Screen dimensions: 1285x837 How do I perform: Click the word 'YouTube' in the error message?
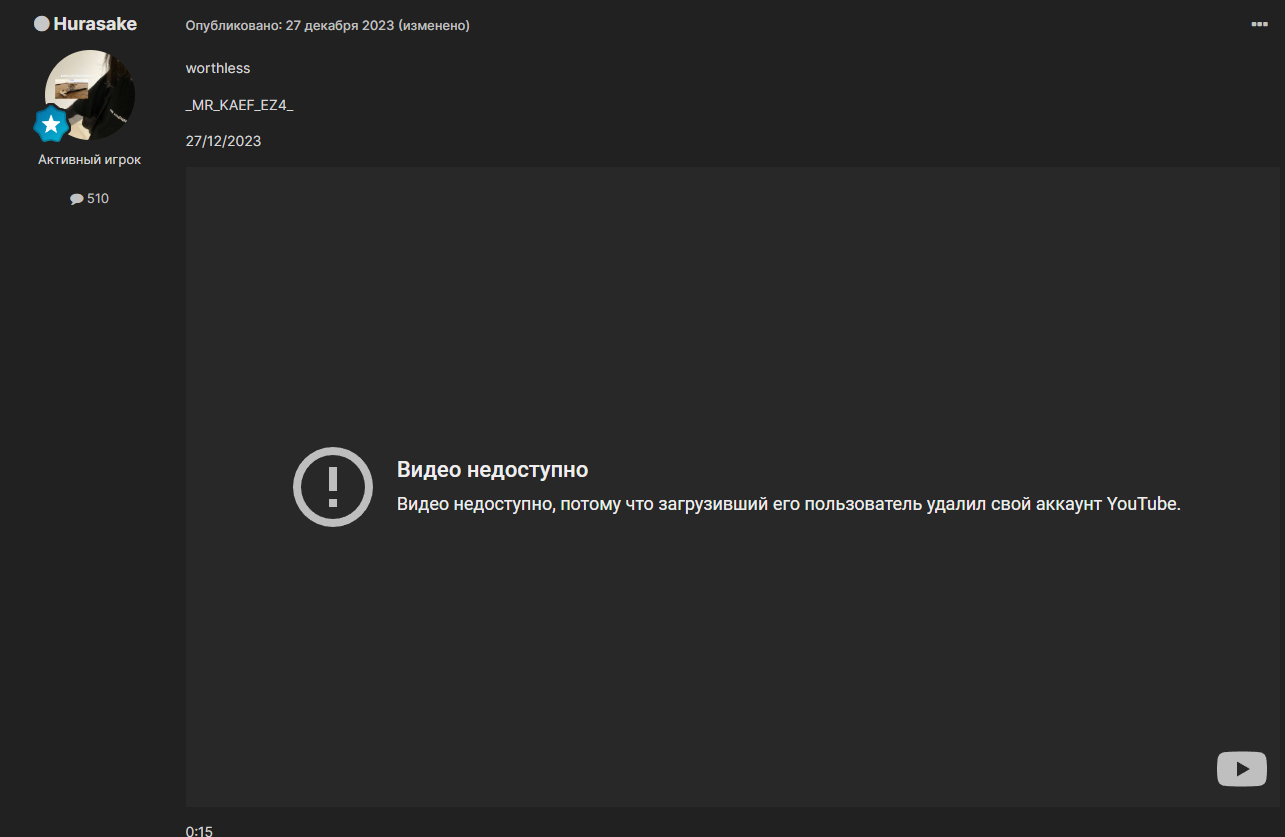(x=1142, y=504)
